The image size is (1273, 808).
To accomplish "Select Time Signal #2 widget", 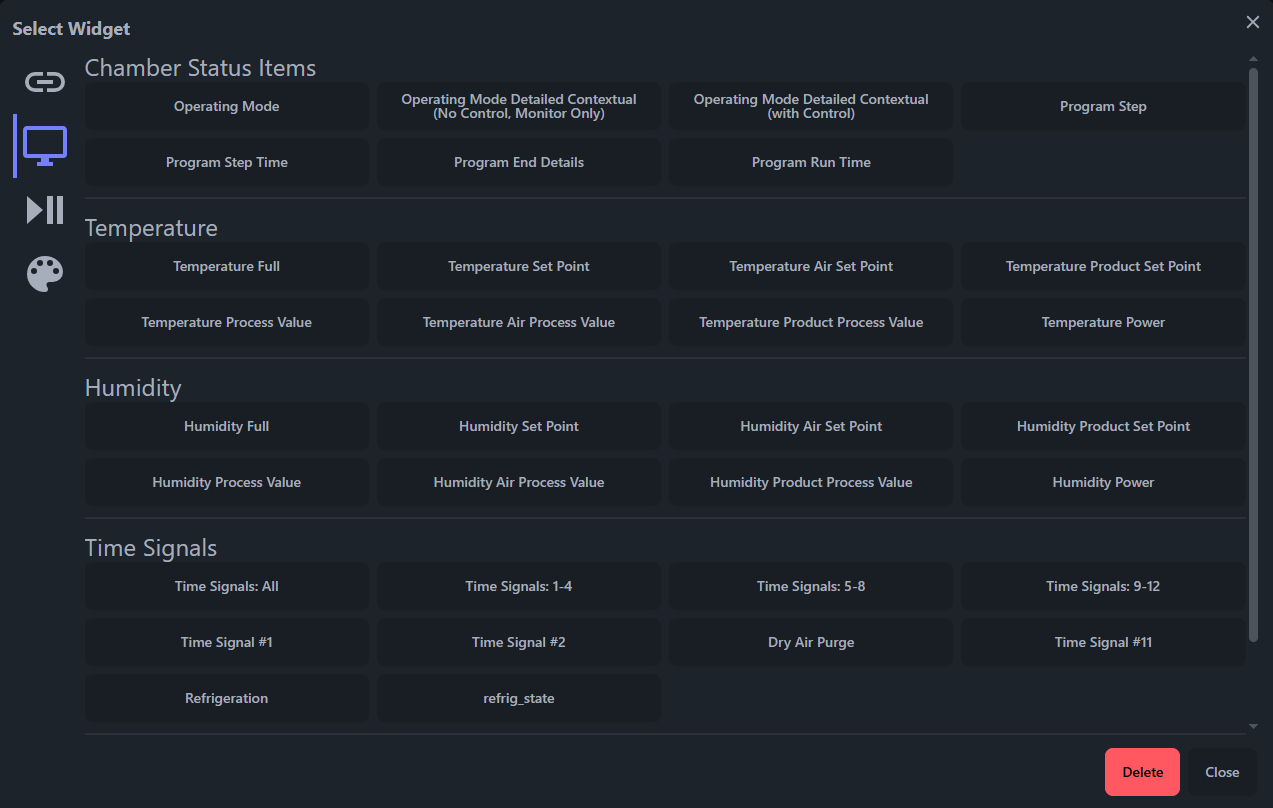I will [x=519, y=642].
